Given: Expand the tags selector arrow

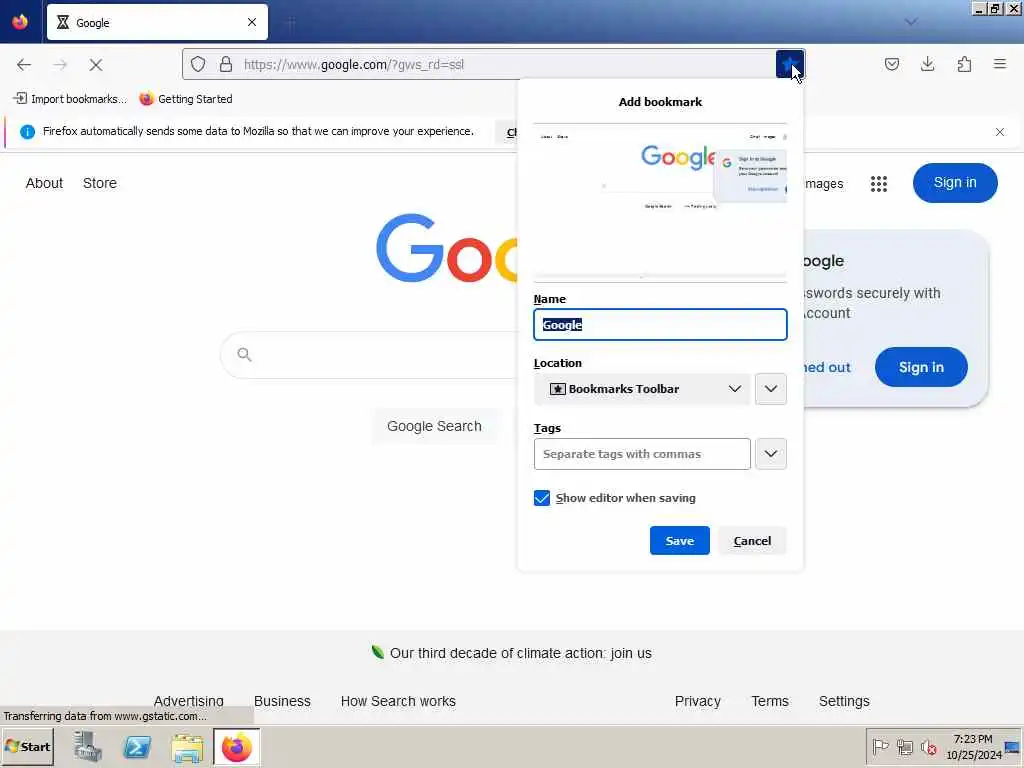Looking at the screenshot, I should pyautogui.click(x=771, y=454).
